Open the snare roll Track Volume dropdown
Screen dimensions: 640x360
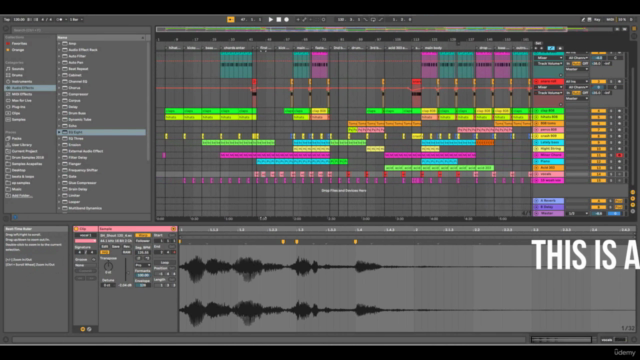[x=548, y=93]
